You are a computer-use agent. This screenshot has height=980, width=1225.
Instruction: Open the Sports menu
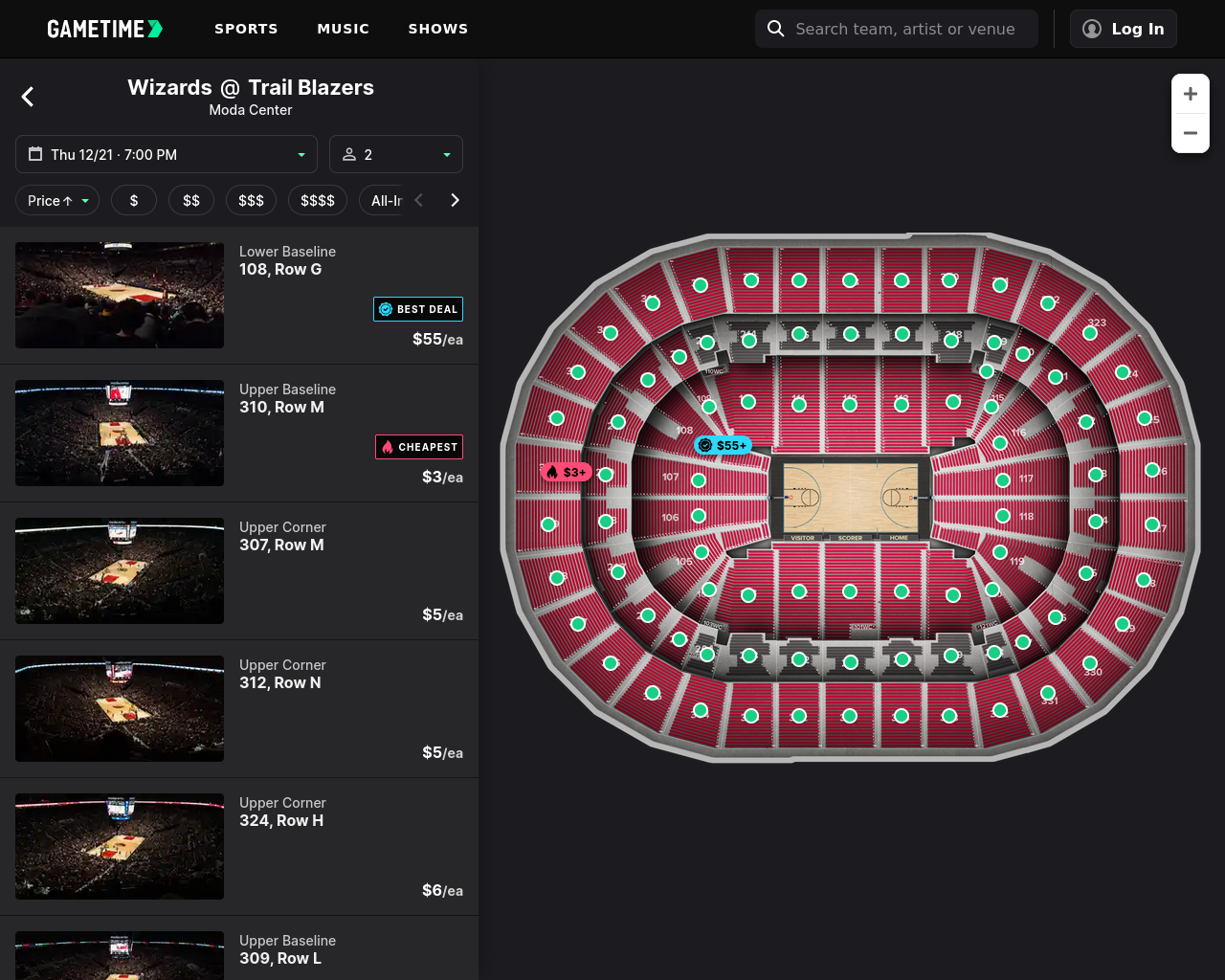pyautogui.click(x=246, y=29)
